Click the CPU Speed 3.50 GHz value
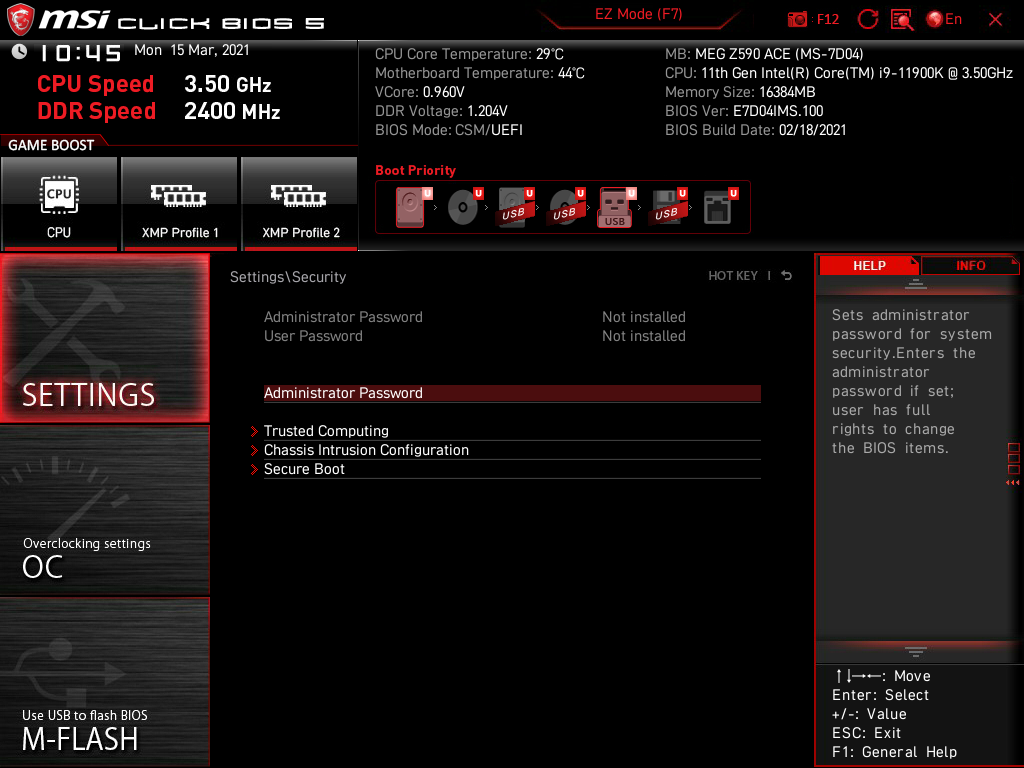 point(227,84)
